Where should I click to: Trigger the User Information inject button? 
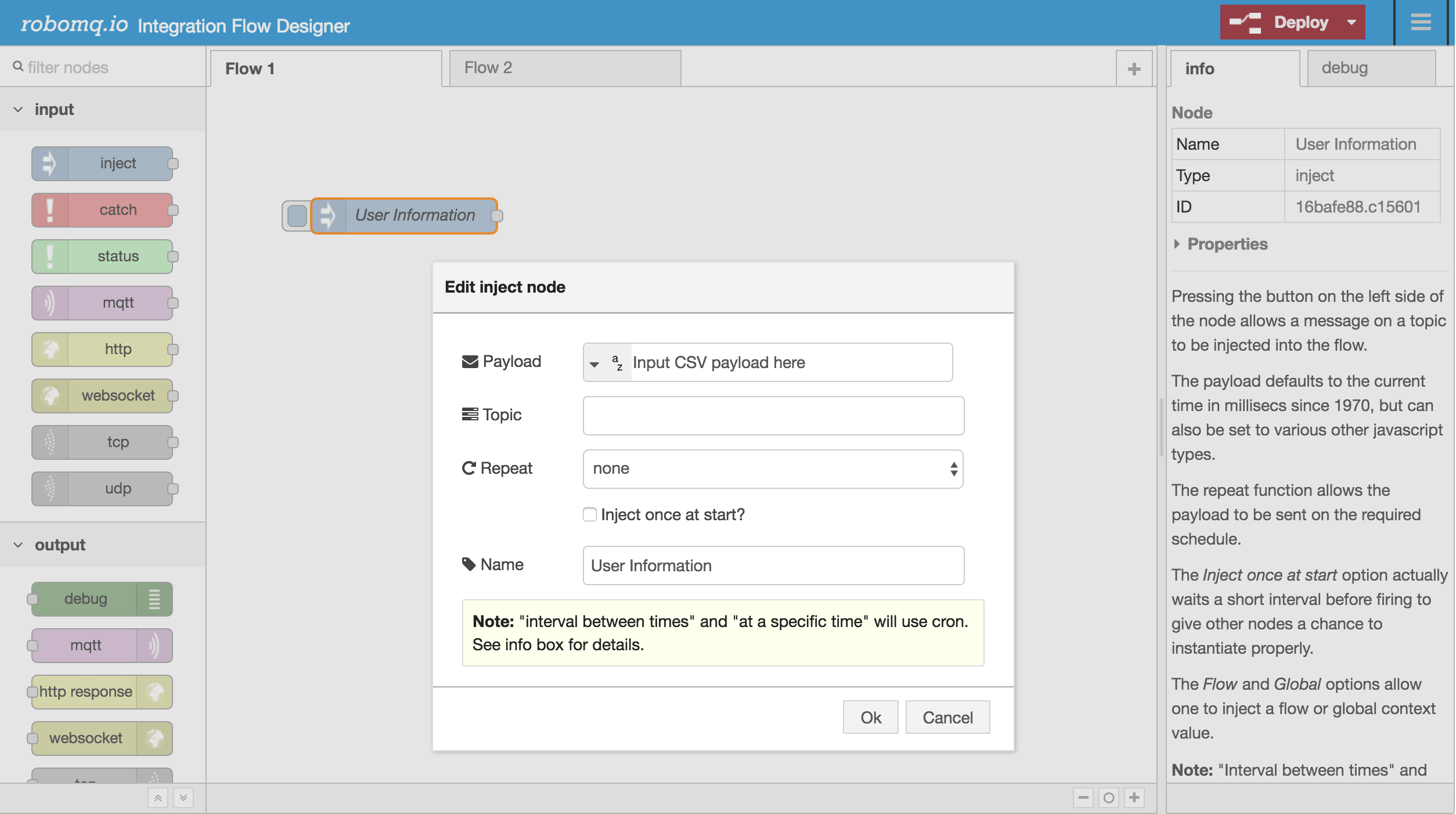297,216
